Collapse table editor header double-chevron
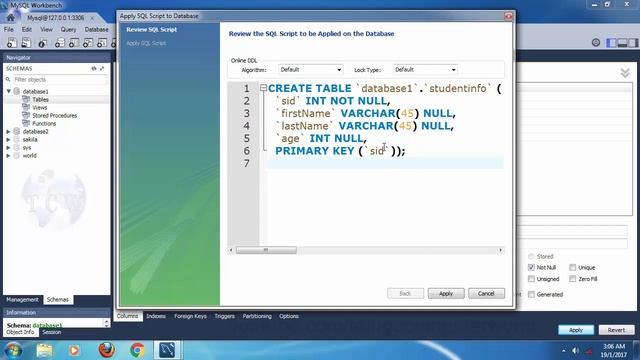Screen dimensions: 640x360 [625, 73]
